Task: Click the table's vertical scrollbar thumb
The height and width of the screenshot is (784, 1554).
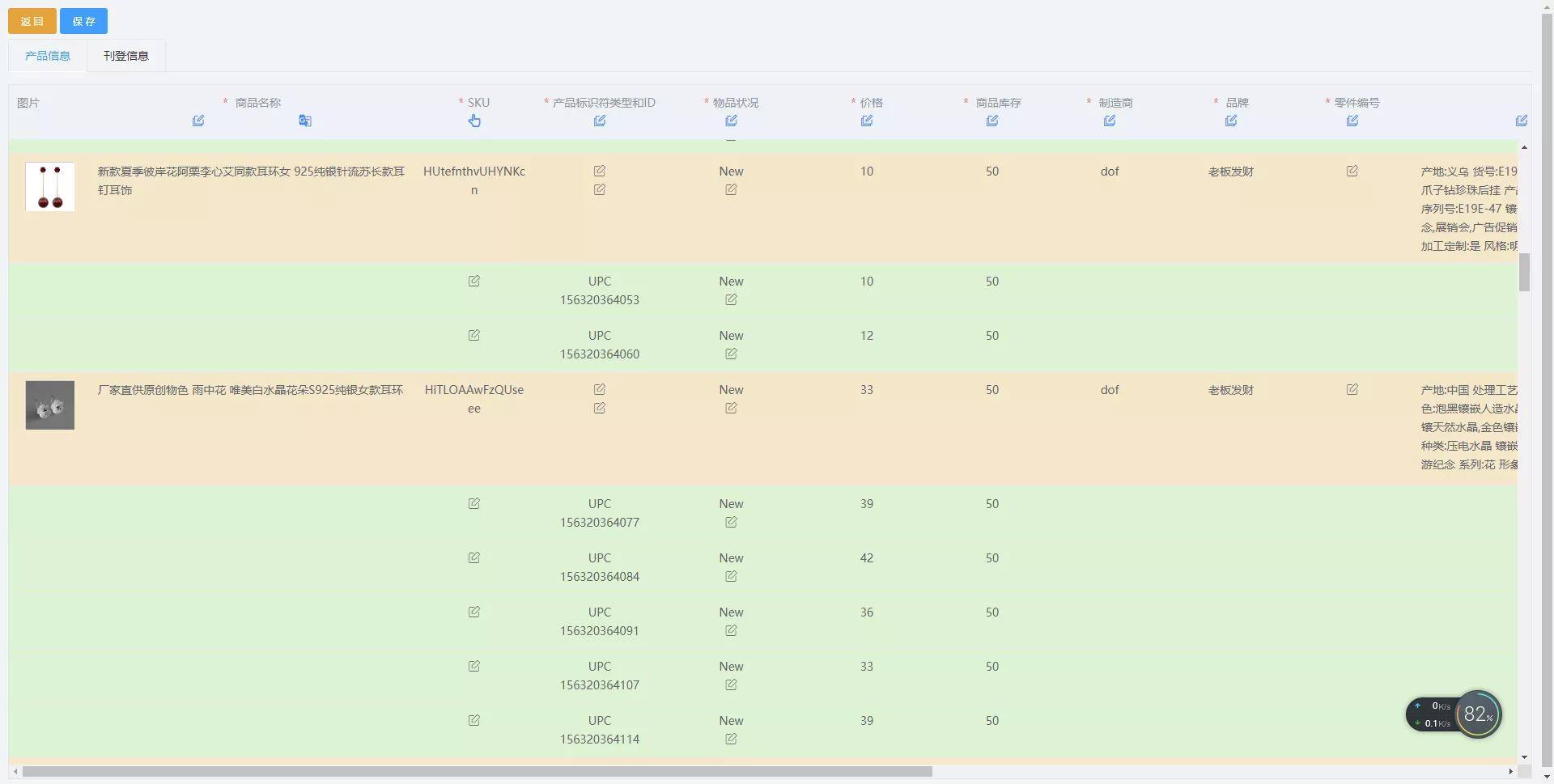Action: pyautogui.click(x=1524, y=272)
